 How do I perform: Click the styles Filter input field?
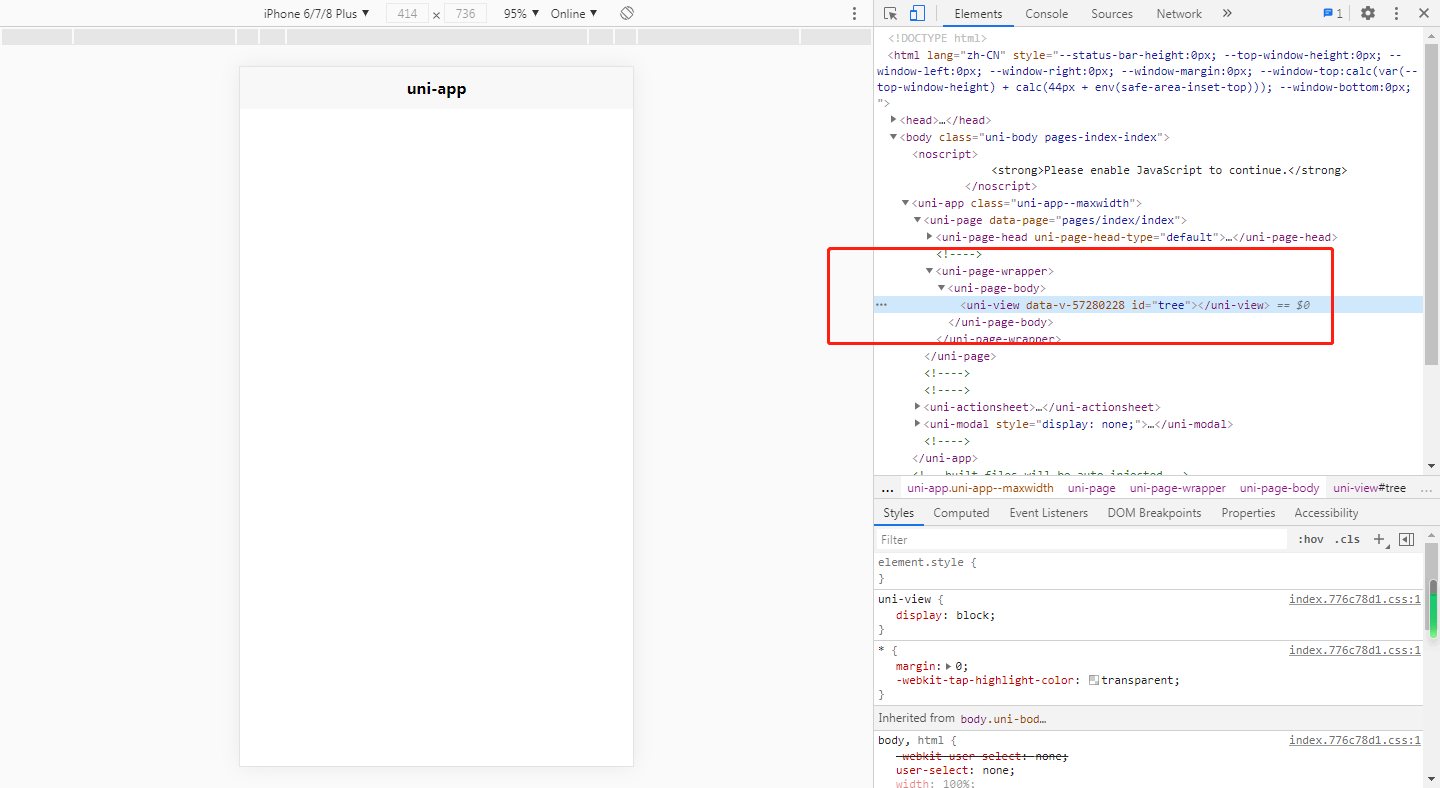coord(1083,539)
